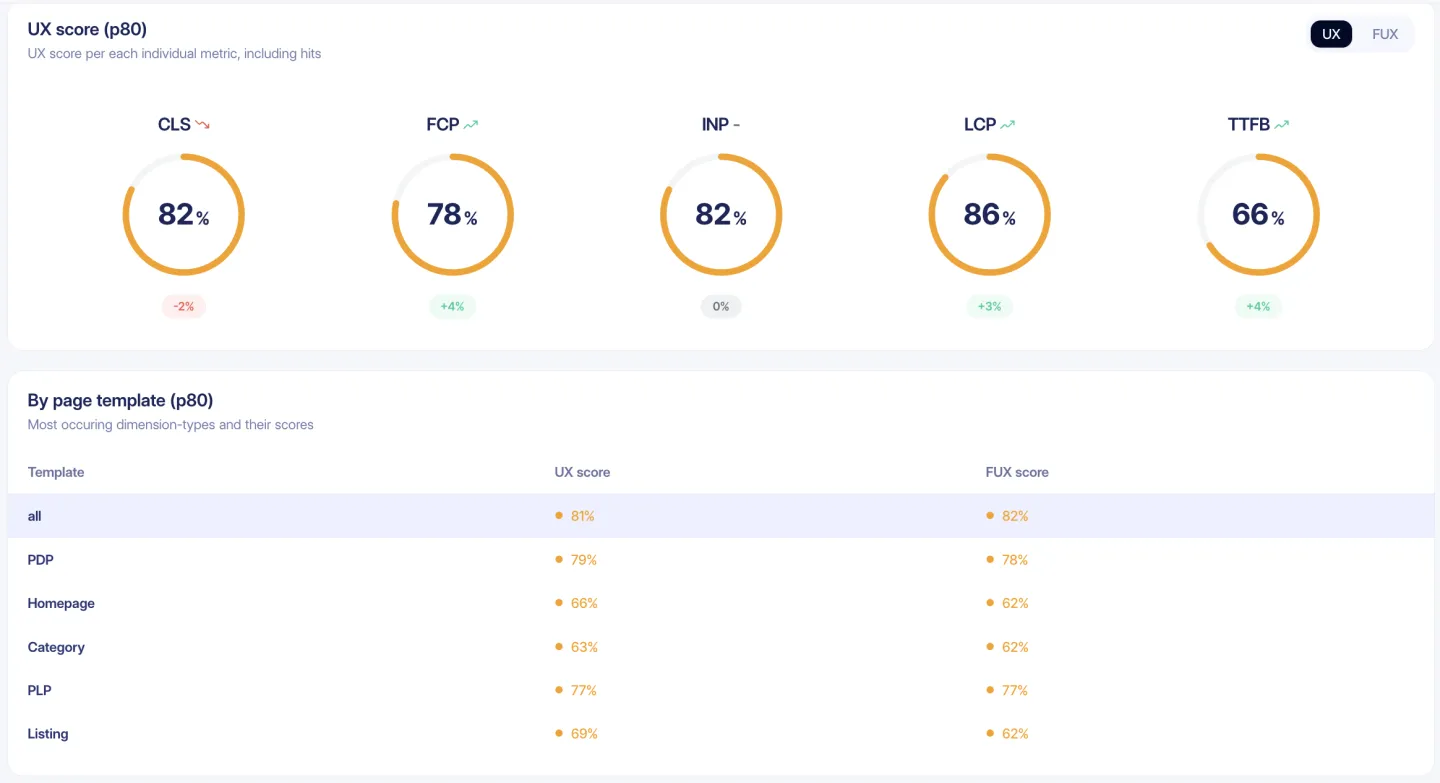This screenshot has height=783, width=1440.
Task: Open the PDP template row
Action: [x=40, y=559]
